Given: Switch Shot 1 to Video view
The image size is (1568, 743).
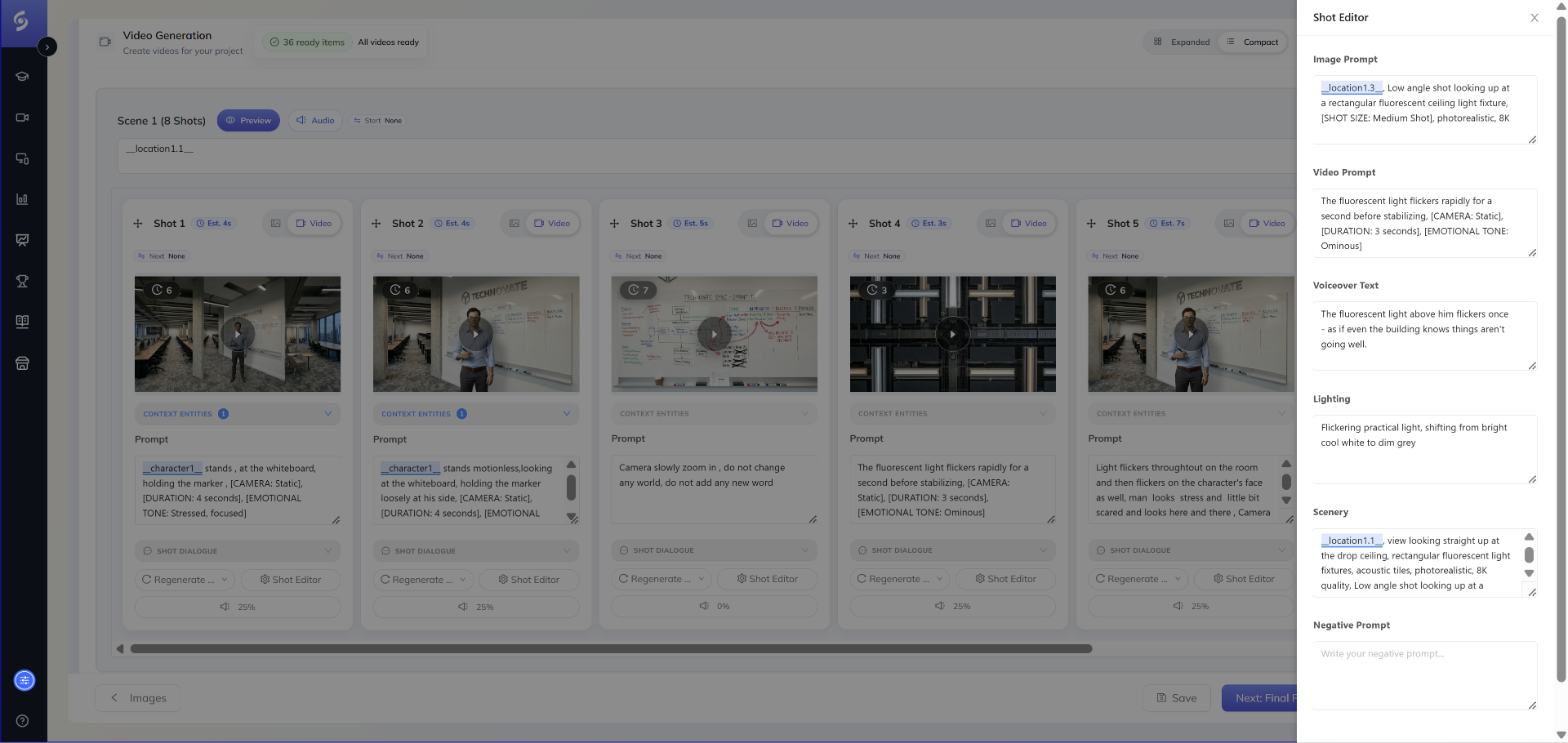Looking at the screenshot, I should (x=314, y=224).
